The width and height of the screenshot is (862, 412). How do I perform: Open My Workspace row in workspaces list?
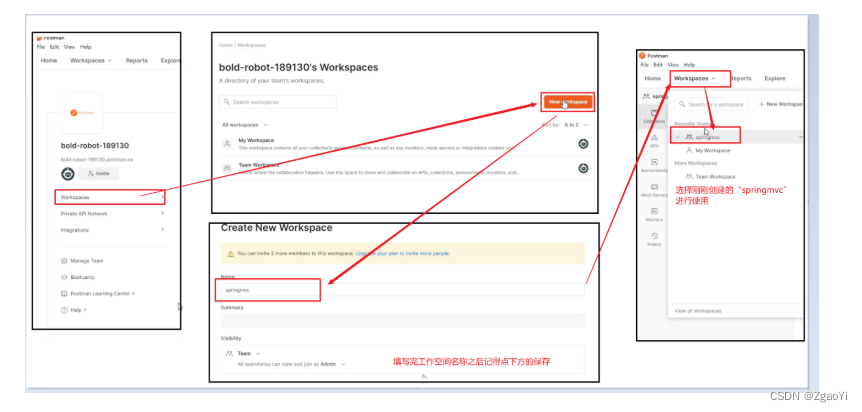404,144
